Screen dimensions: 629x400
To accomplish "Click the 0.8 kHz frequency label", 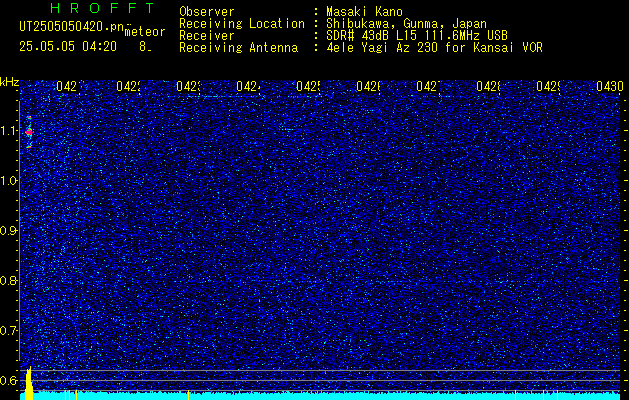I will (x=10, y=280).
